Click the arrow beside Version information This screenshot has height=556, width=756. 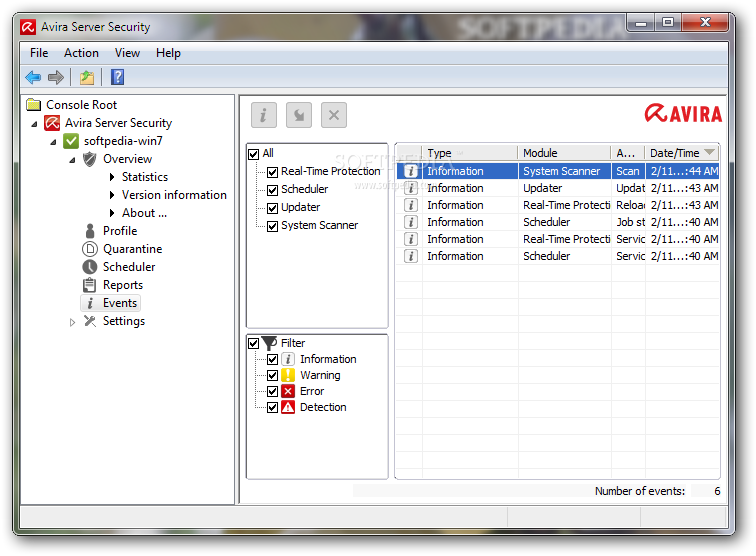tap(112, 195)
